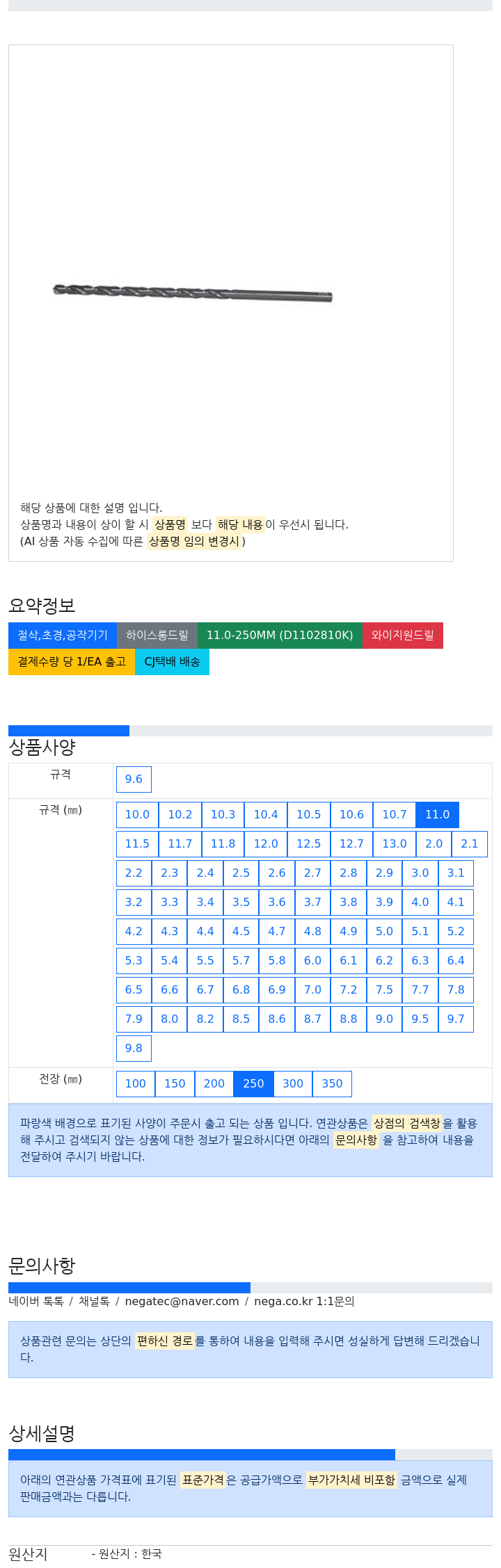
Task: Select the 250 length option
Action: (253, 1083)
